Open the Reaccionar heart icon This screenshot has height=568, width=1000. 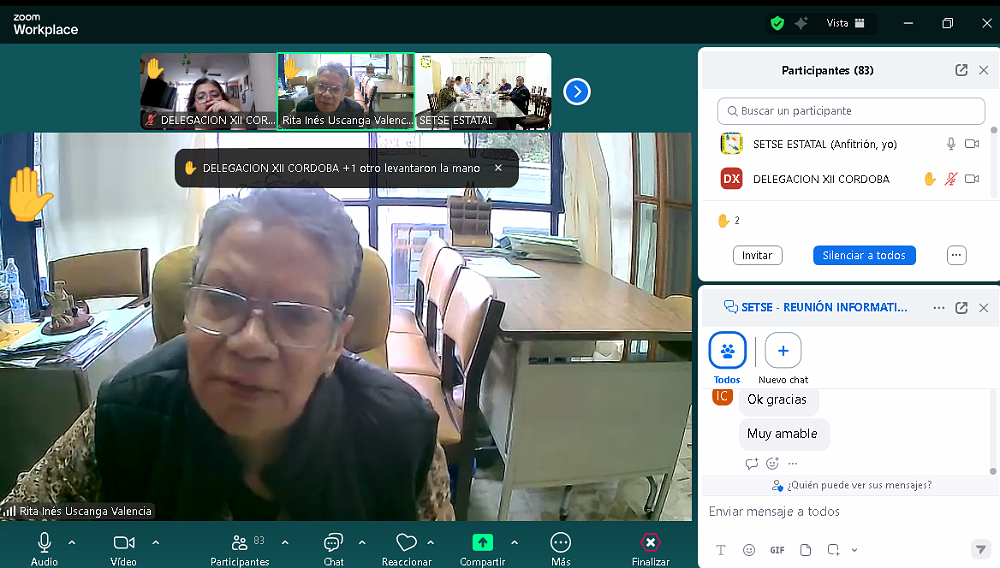point(406,542)
